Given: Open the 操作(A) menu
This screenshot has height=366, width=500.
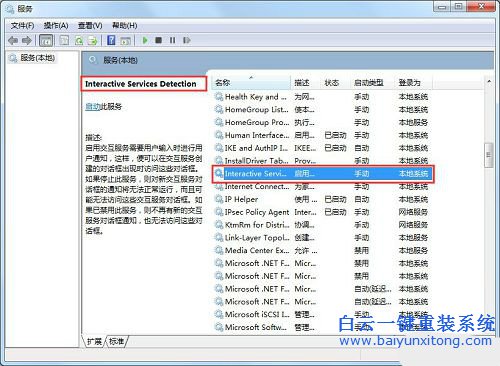Looking at the screenshot, I should [56, 25].
